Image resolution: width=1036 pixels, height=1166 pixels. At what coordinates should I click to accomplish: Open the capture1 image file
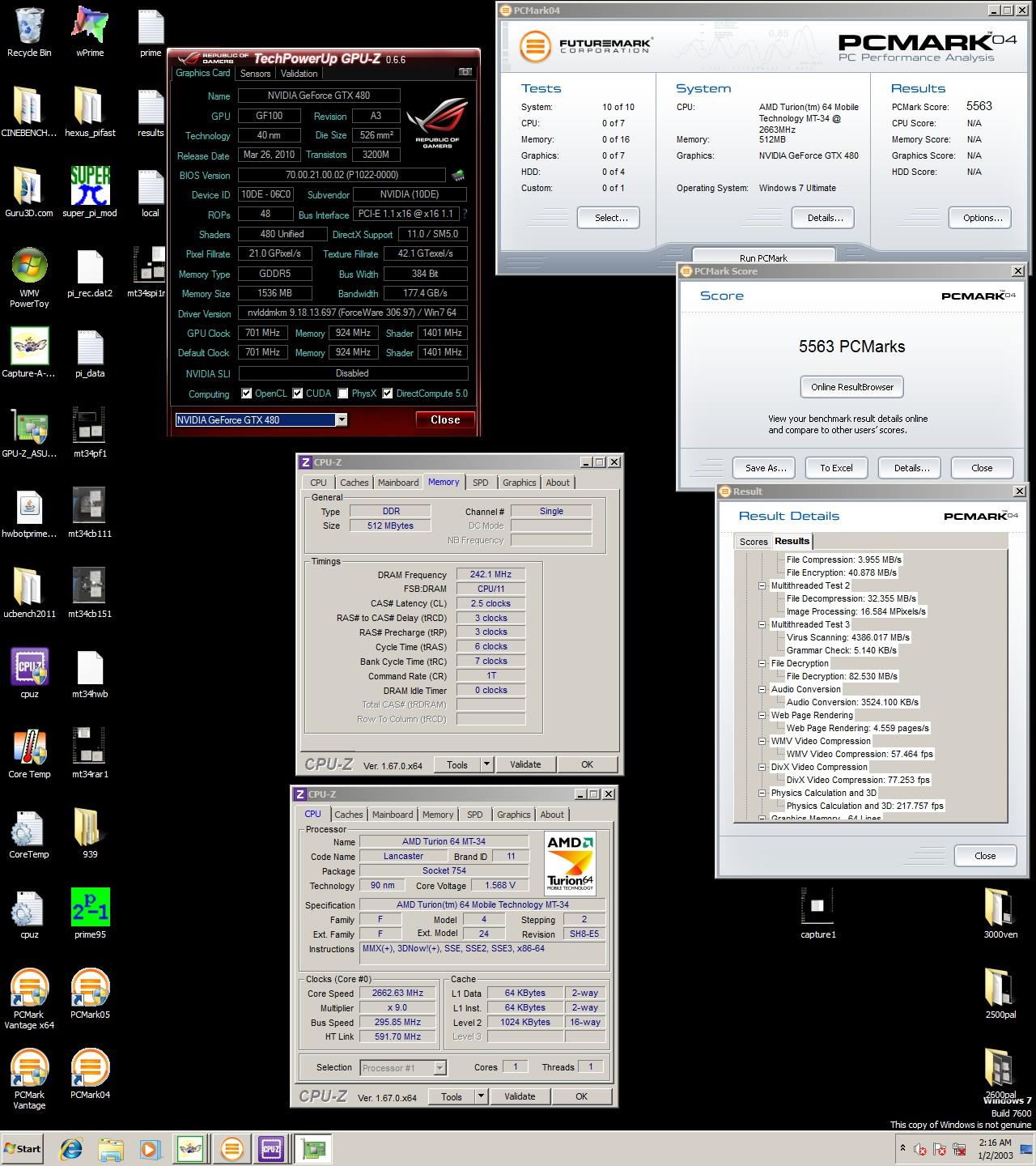point(817,914)
